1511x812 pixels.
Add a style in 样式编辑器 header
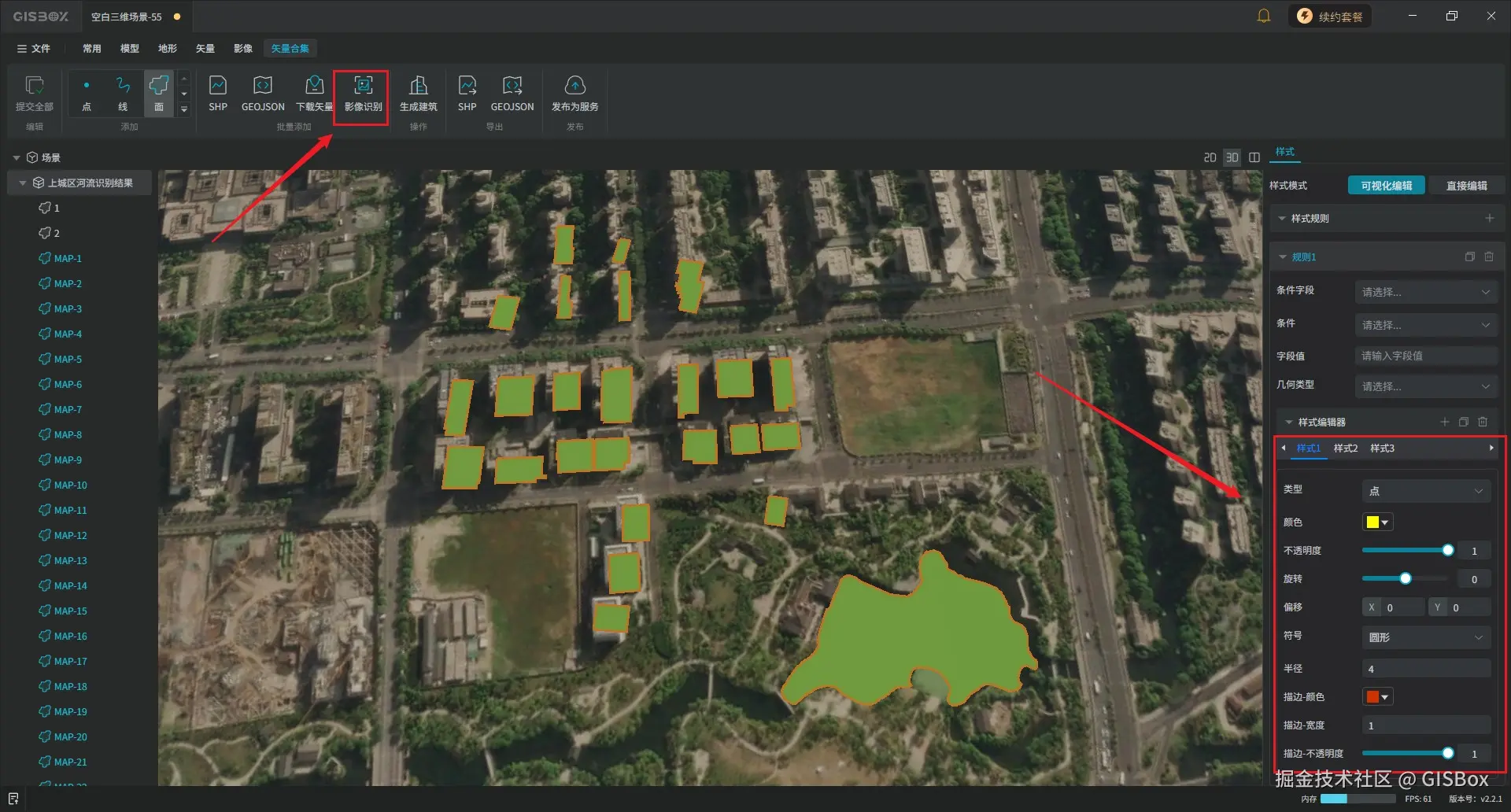(x=1444, y=422)
